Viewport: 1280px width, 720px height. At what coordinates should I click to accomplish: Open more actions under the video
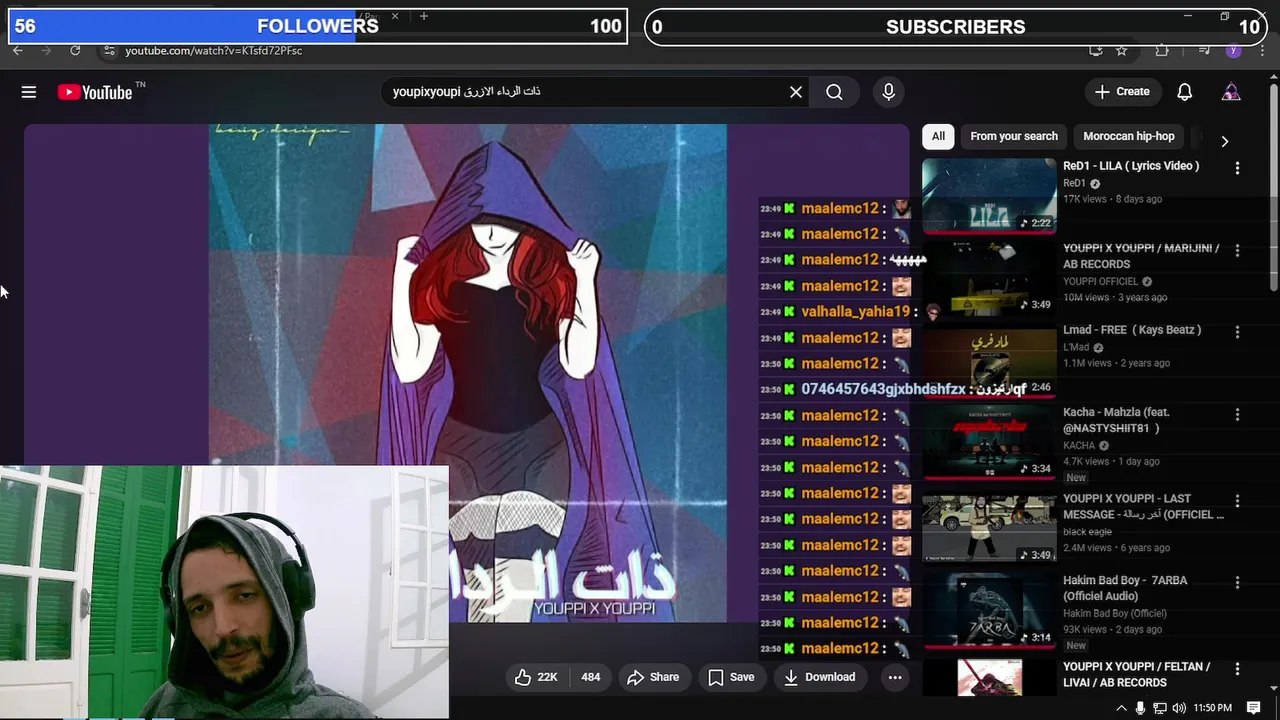click(x=895, y=677)
